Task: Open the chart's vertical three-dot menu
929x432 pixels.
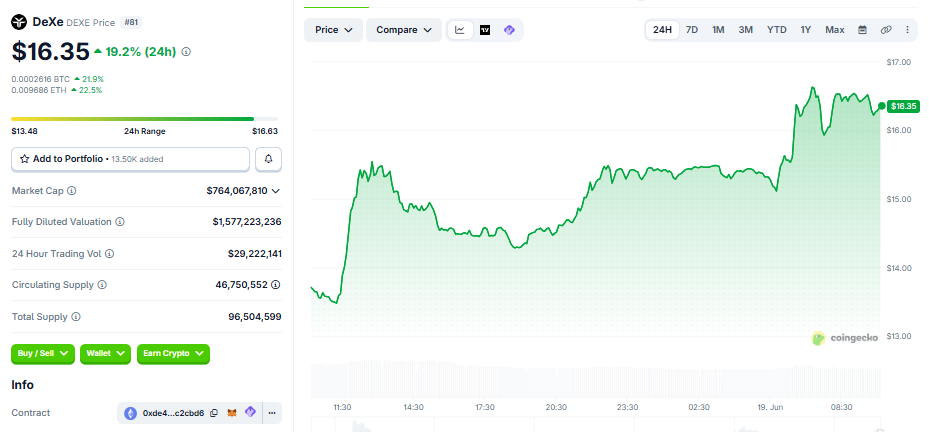Action: point(907,30)
